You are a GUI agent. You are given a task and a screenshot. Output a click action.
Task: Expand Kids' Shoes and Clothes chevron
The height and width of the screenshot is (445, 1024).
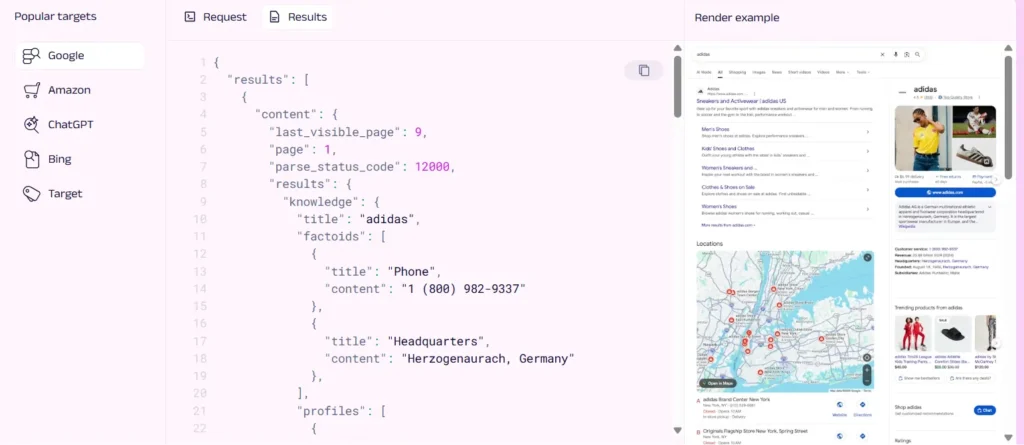coord(867,152)
